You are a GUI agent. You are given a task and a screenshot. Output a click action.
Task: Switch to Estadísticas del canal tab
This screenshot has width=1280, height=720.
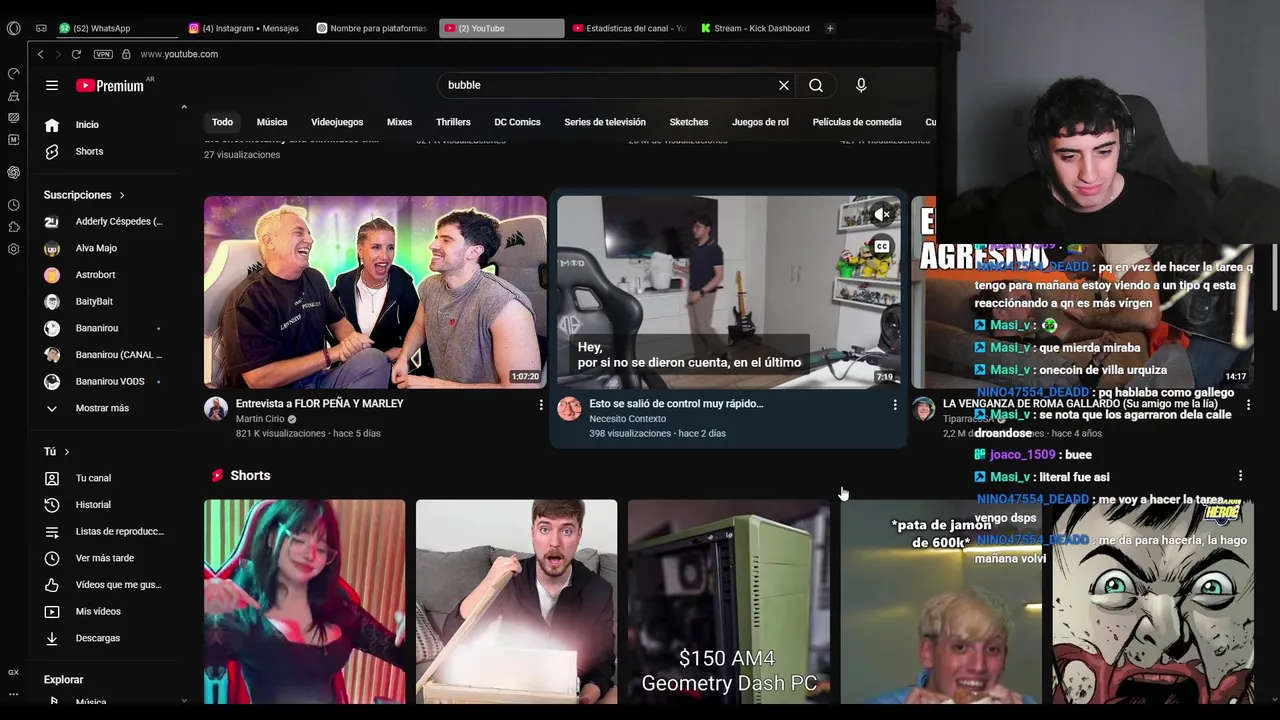630,28
